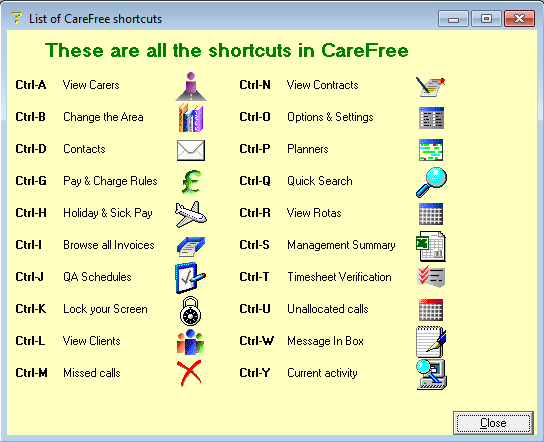The image size is (544, 442).
Task: Open the QA Schedules clipboard icon
Action: coord(190,278)
